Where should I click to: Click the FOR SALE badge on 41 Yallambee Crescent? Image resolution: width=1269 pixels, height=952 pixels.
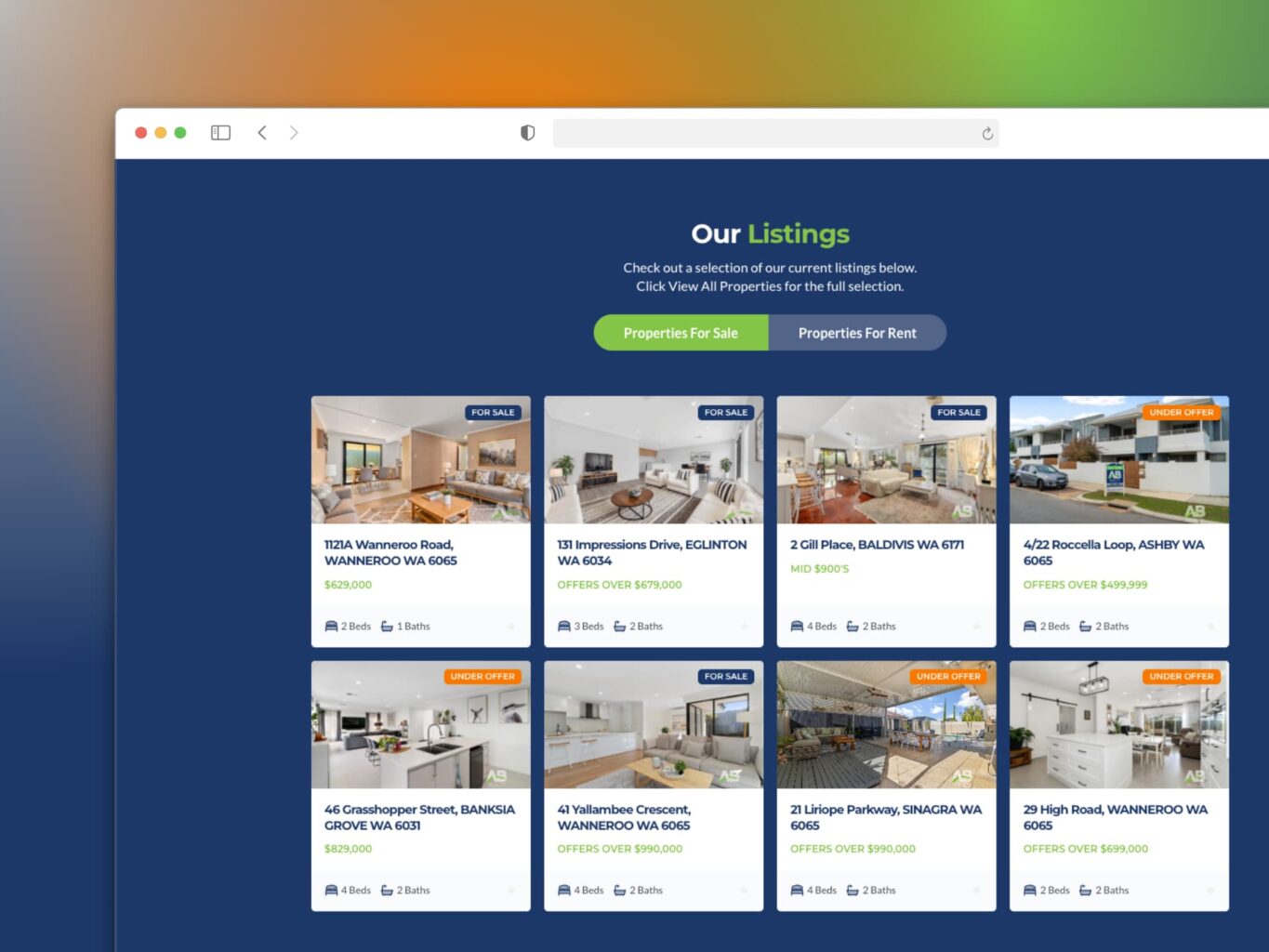pos(726,676)
